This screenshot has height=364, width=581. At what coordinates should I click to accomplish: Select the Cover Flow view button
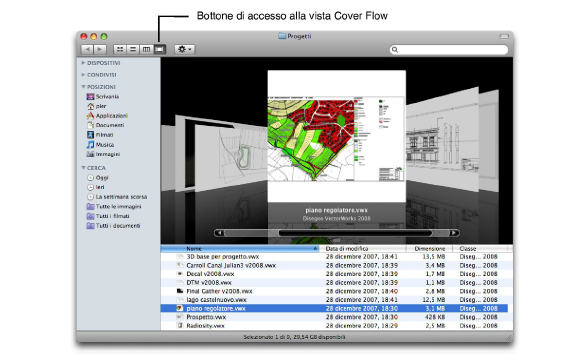160,49
